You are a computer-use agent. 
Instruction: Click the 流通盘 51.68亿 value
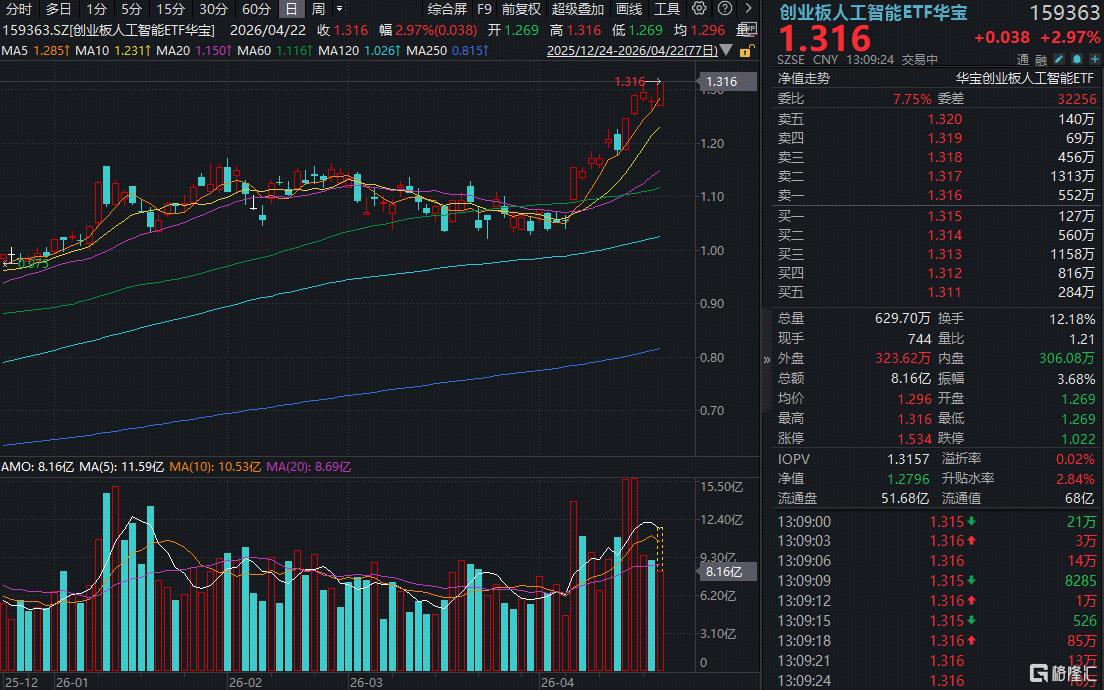903,498
